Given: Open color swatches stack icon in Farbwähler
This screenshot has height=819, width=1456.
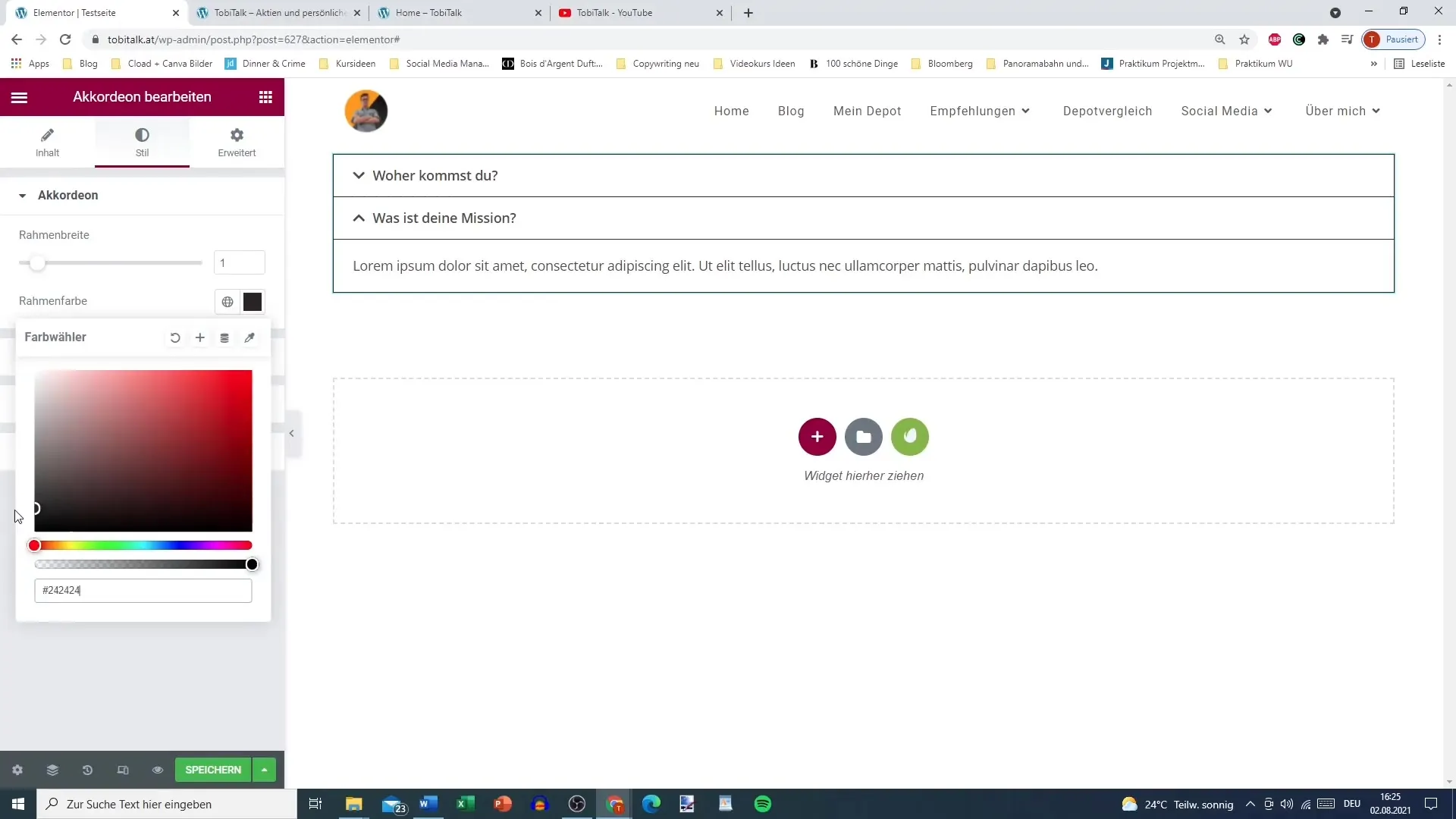Looking at the screenshot, I should coord(224,337).
